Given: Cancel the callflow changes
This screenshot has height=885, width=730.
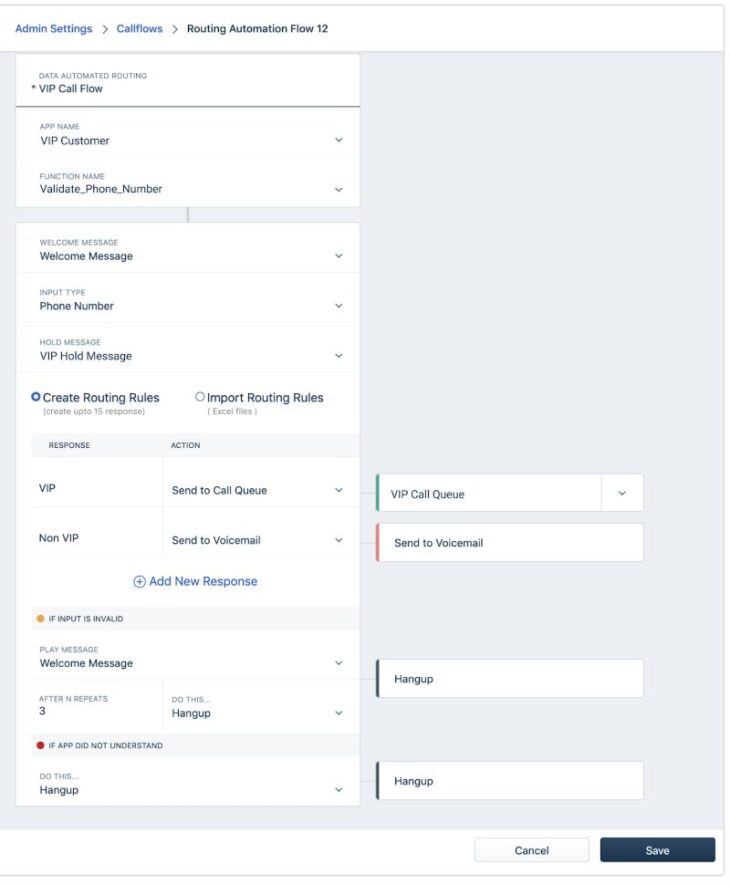Looking at the screenshot, I should click(x=531, y=850).
